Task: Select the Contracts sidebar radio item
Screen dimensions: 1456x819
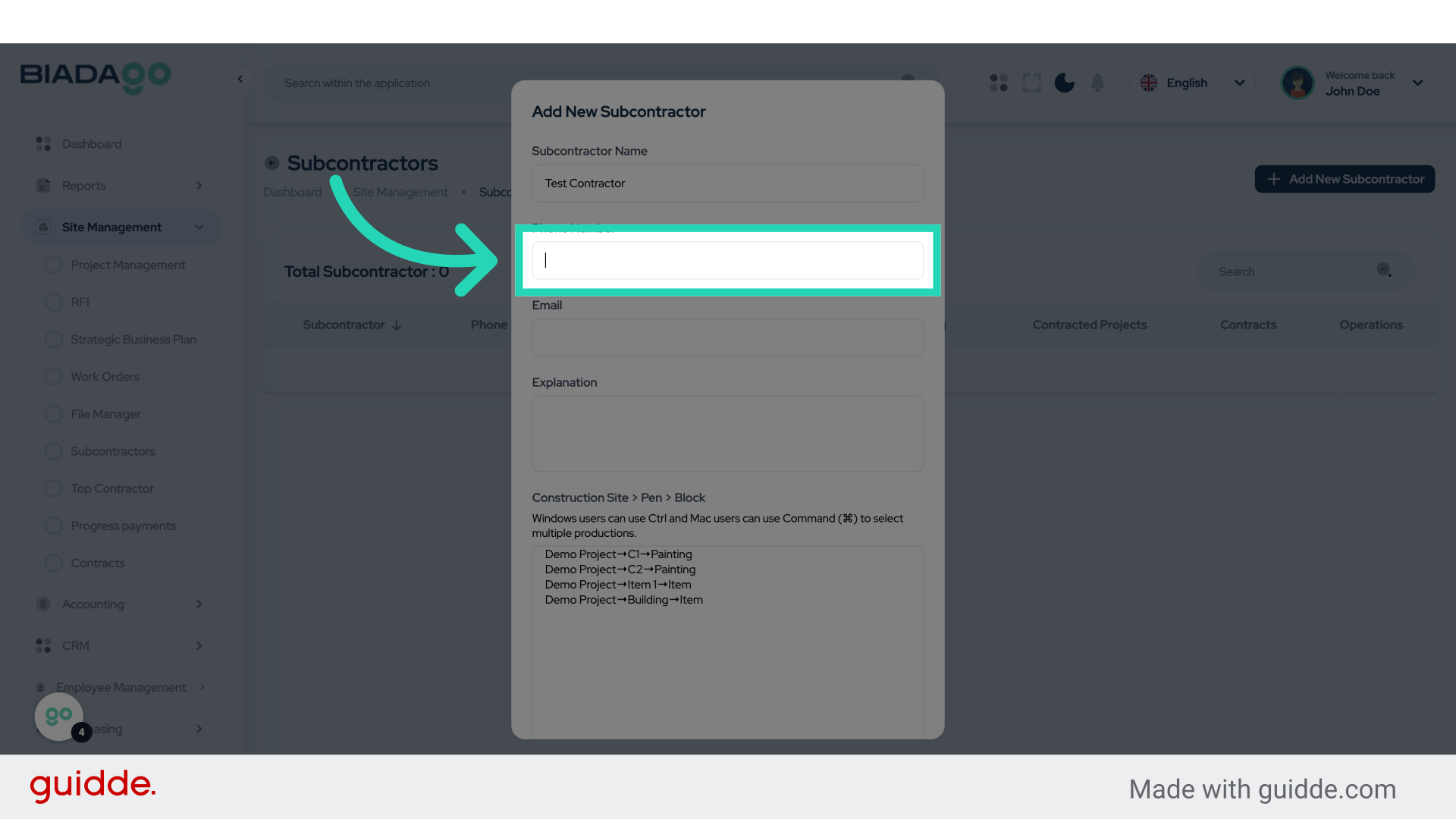Action: tap(54, 563)
